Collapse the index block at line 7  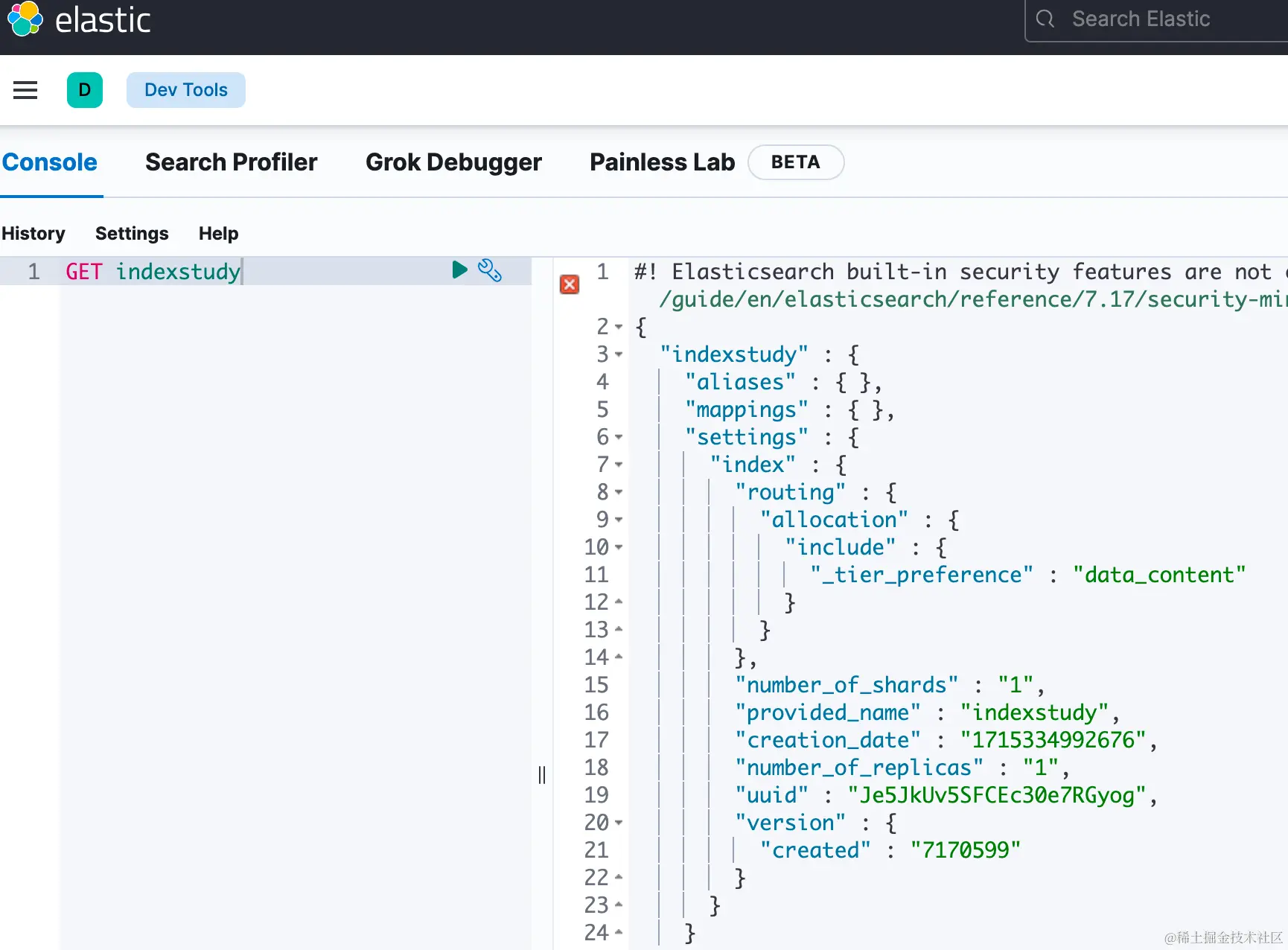coord(619,465)
